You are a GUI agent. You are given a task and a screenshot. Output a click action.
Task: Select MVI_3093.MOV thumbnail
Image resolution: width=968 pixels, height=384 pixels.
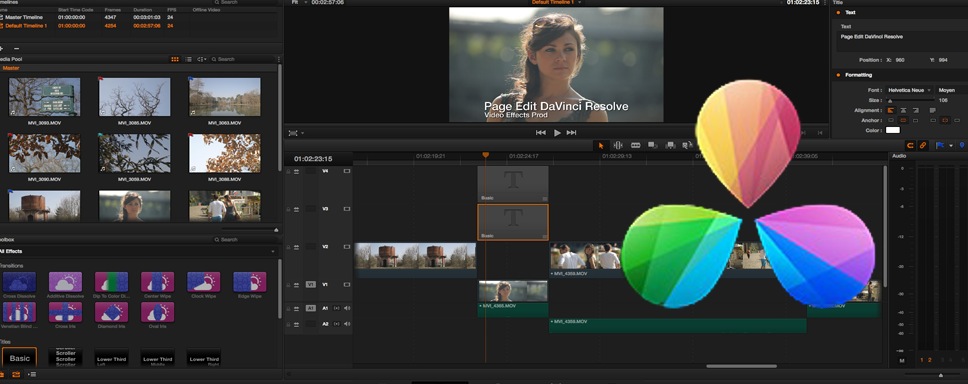pos(44,98)
